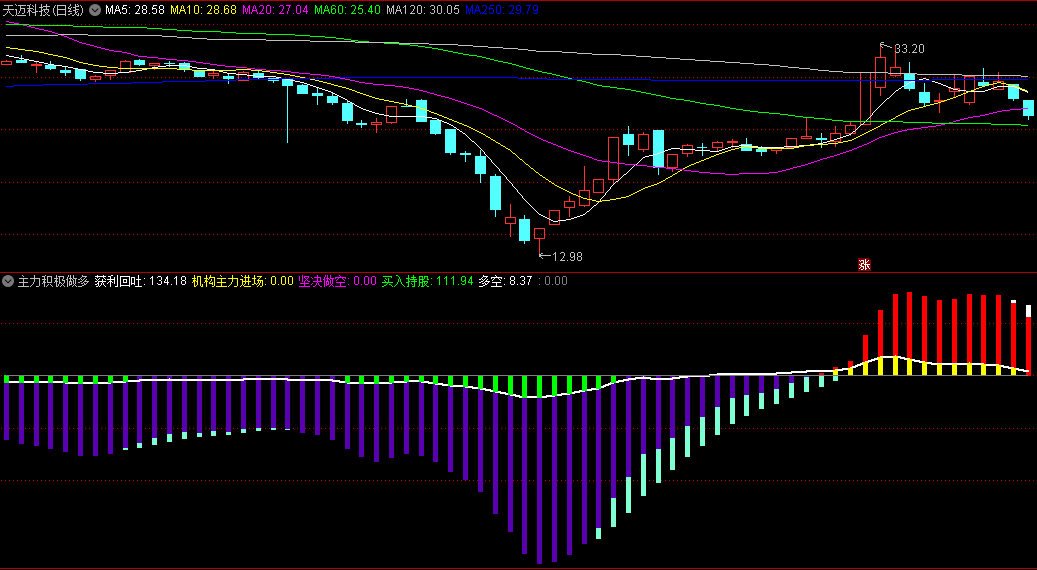Expand the dropdown arrow next to 天迈科技(日线)
The image size is (1037, 570).
coord(95,10)
